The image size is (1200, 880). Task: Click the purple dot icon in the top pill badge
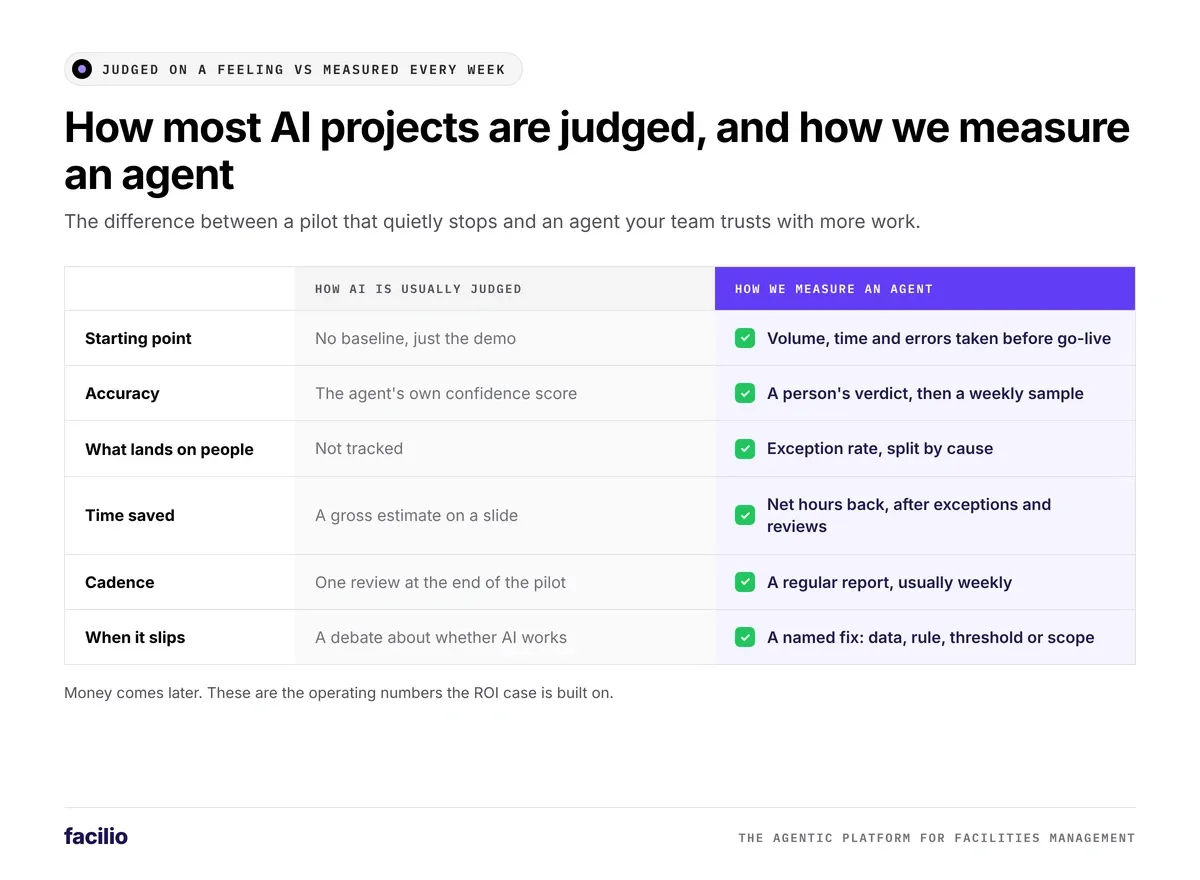click(x=82, y=69)
